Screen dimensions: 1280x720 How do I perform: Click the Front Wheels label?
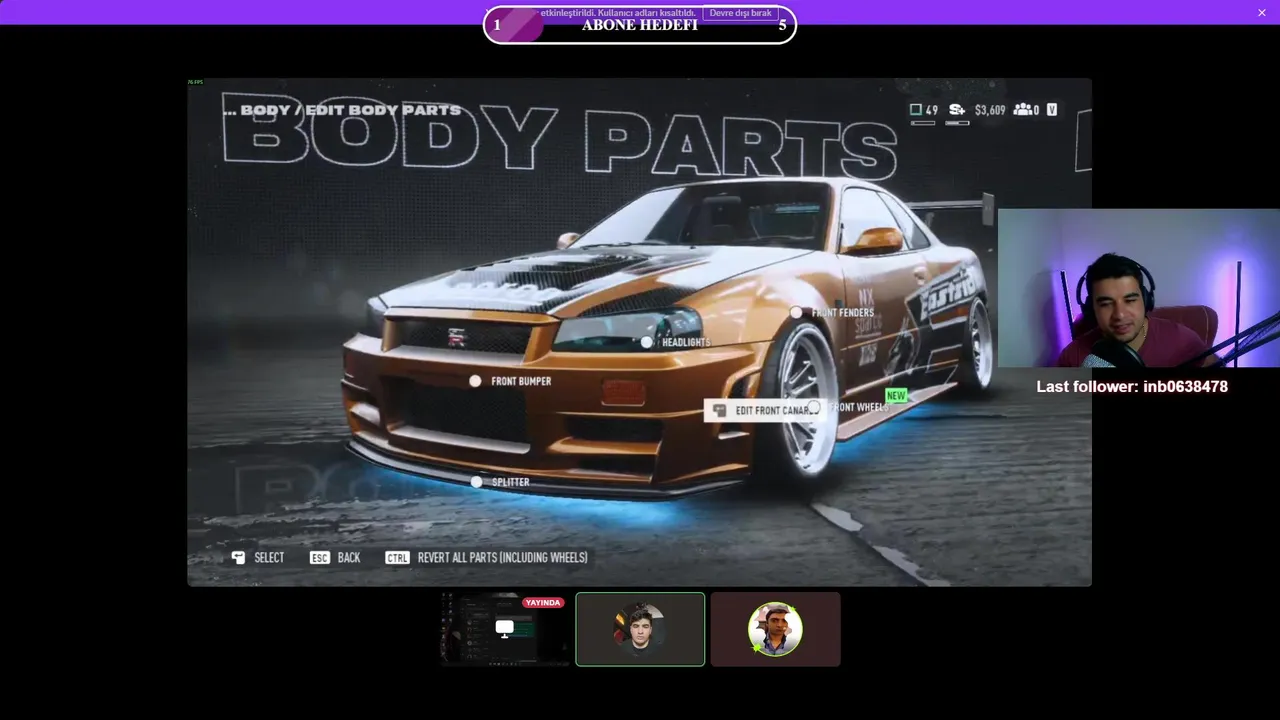pos(858,407)
